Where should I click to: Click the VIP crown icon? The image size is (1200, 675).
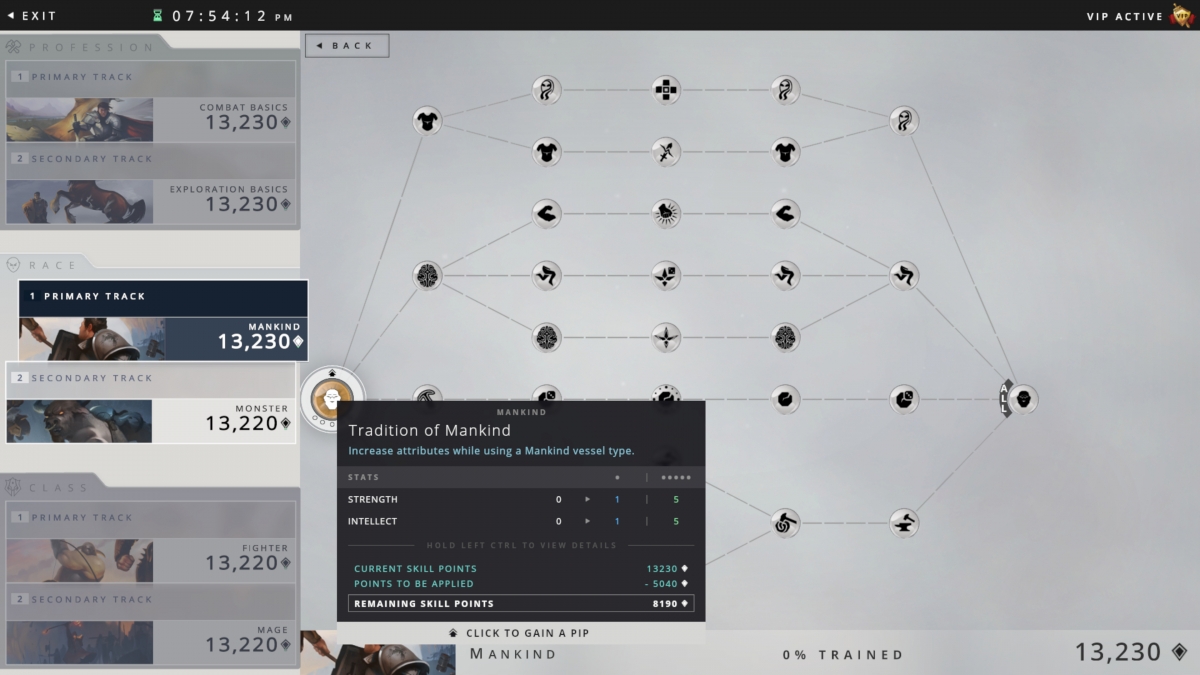(1181, 16)
